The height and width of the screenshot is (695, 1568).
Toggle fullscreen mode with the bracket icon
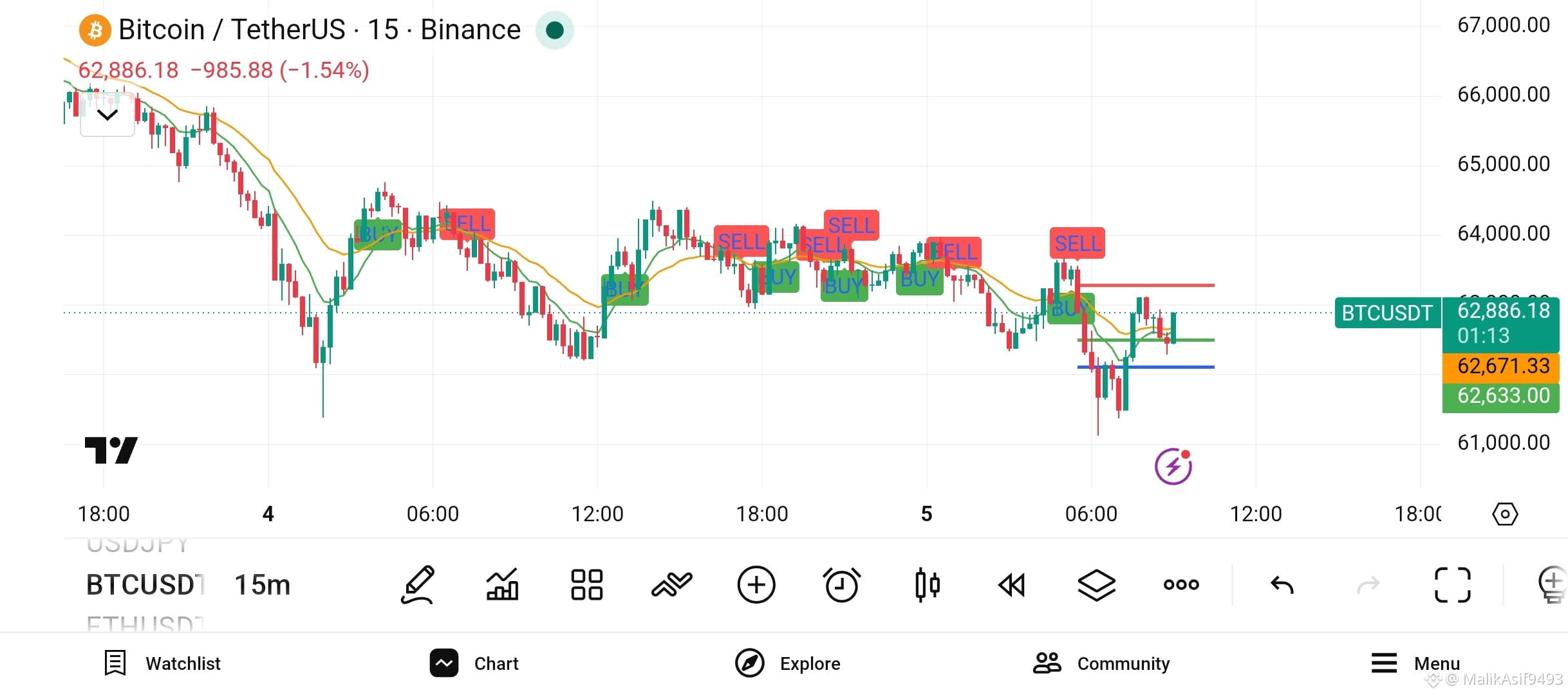(x=1453, y=585)
